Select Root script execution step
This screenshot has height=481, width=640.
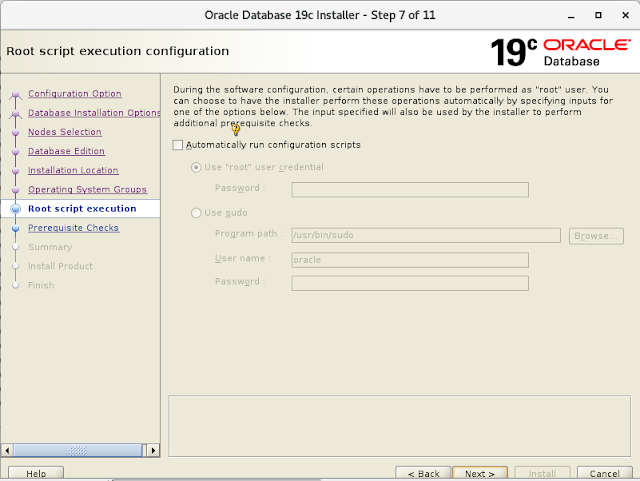[x=80, y=209]
